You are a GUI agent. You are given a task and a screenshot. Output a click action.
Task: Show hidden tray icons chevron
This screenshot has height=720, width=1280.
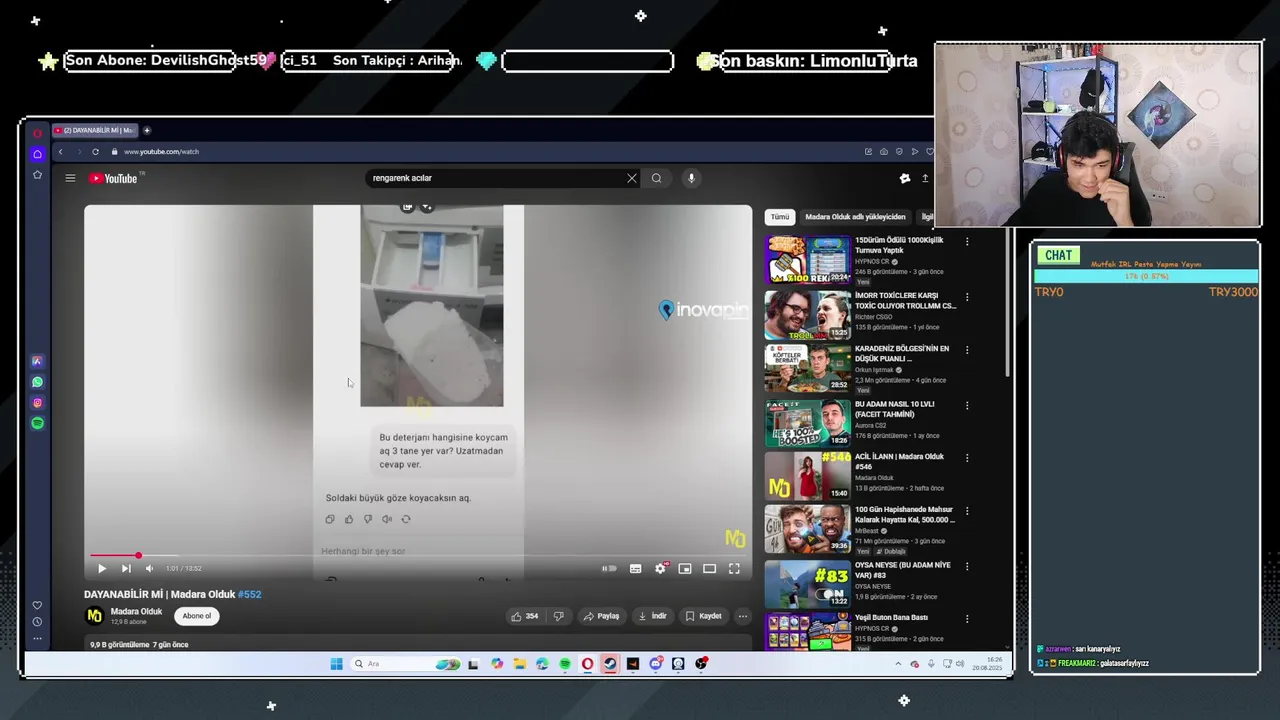tap(898, 664)
